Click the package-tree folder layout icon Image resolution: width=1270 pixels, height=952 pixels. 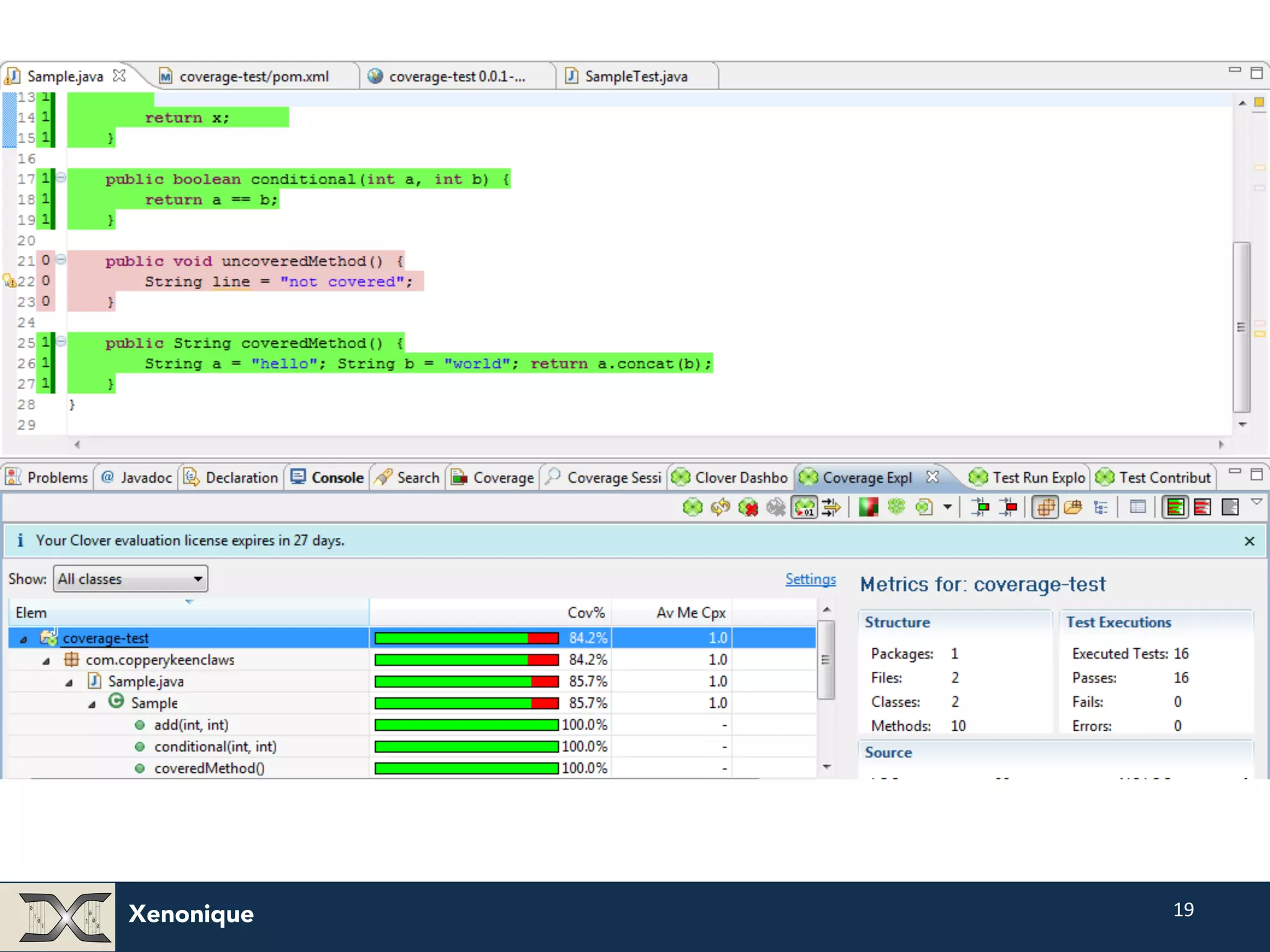pyautogui.click(x=1073, y=508)
